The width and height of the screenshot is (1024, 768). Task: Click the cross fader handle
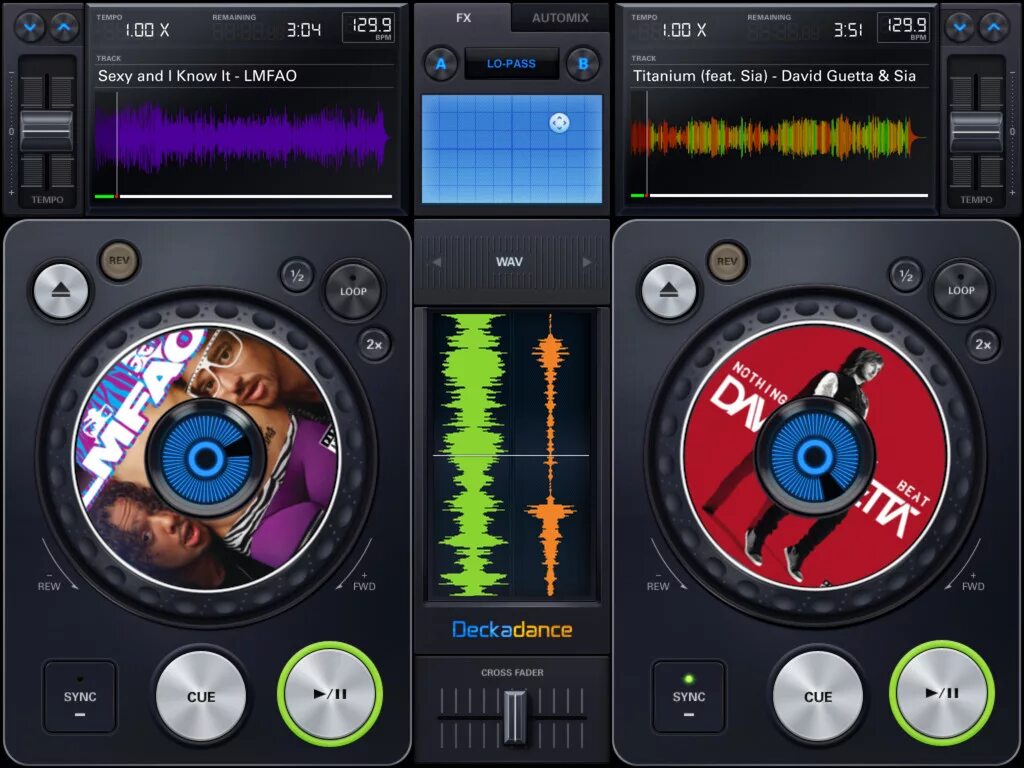(x=514, y=717)
